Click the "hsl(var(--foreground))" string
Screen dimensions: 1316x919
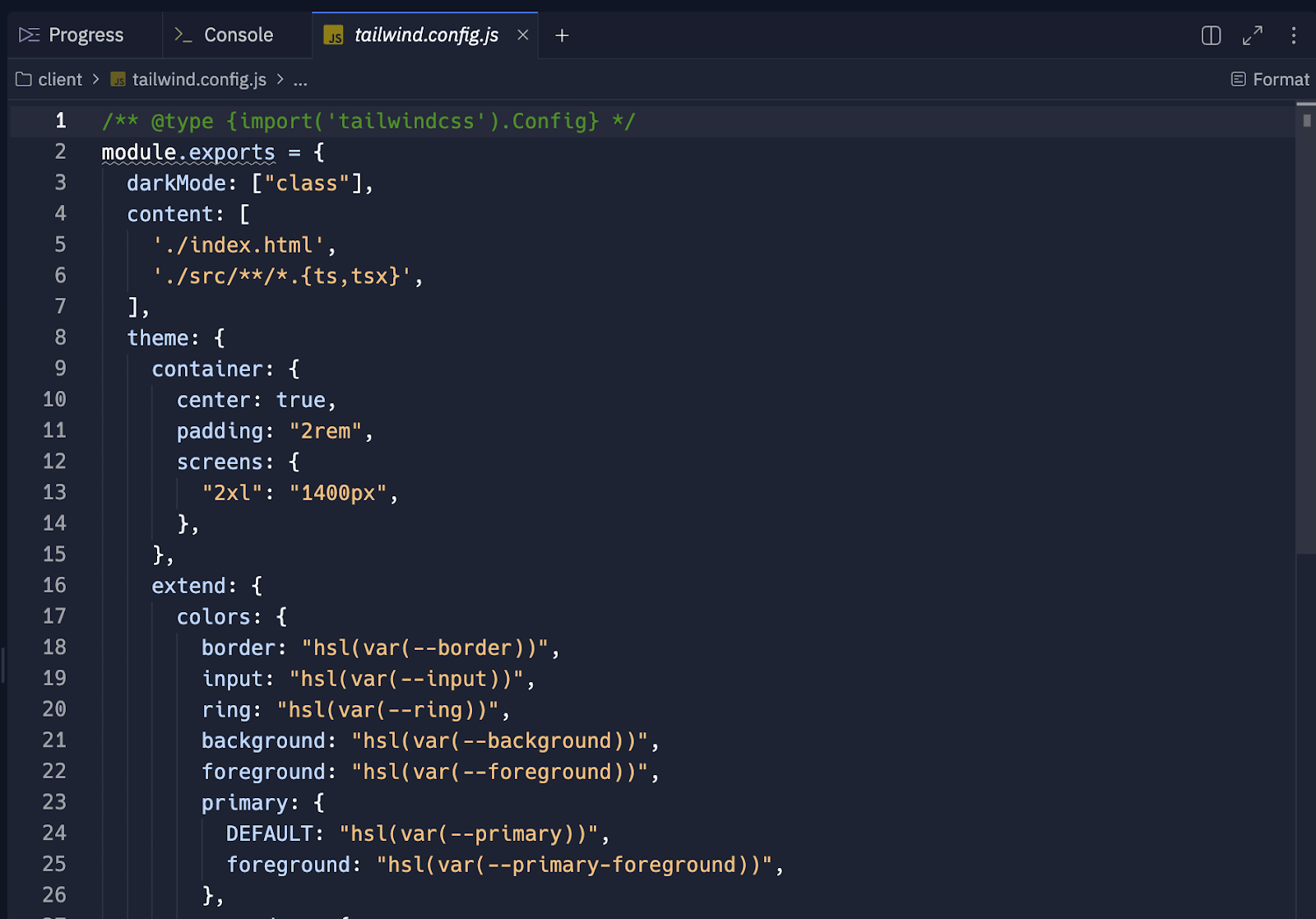(500, 772)
